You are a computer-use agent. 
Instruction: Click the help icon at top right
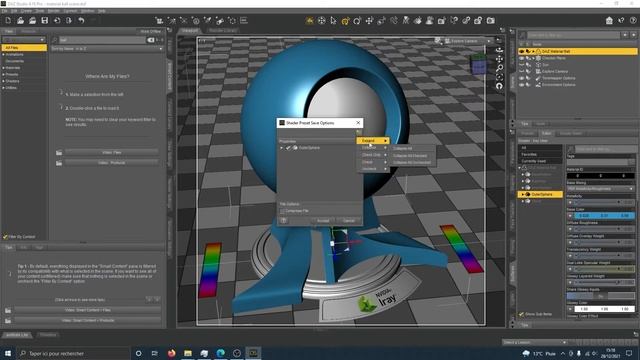pos(633,20)
